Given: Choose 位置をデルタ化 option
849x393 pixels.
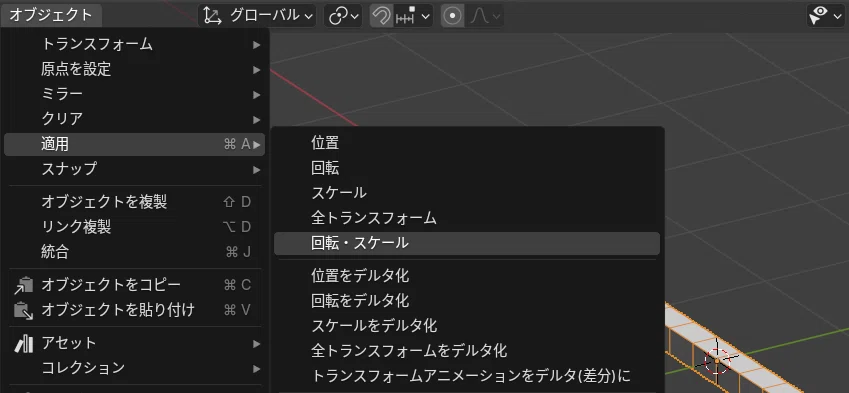Looking at the screenshot, I should (x=467, y=276).
